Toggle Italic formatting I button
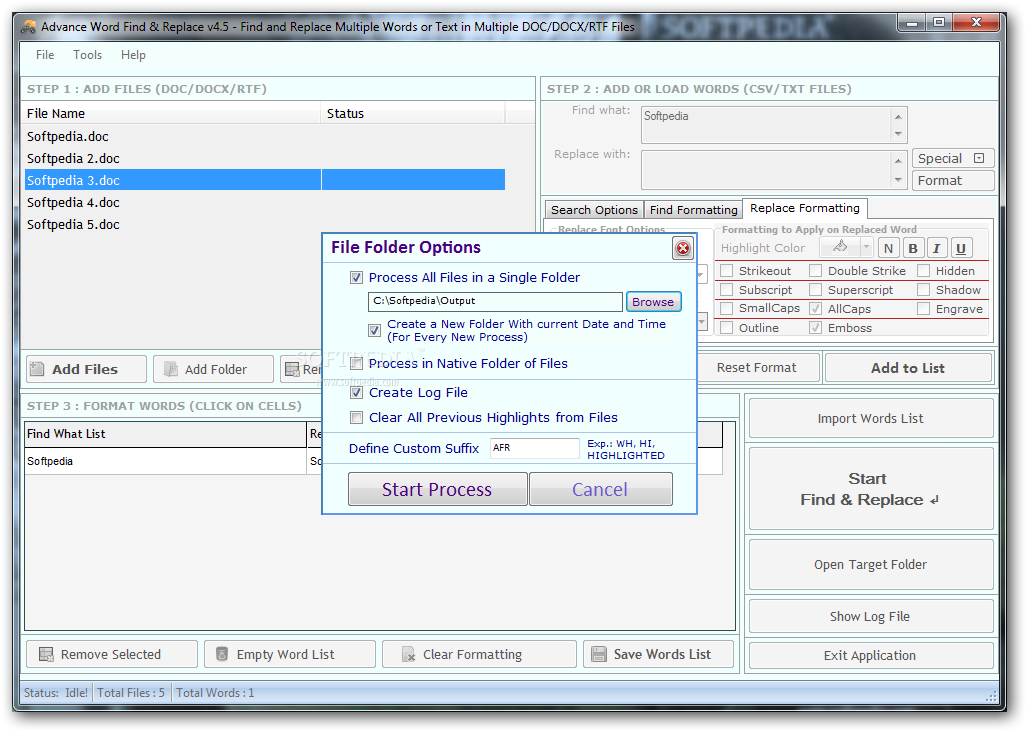The width and height of the screenshot is (1027, 732). (937, 248)
